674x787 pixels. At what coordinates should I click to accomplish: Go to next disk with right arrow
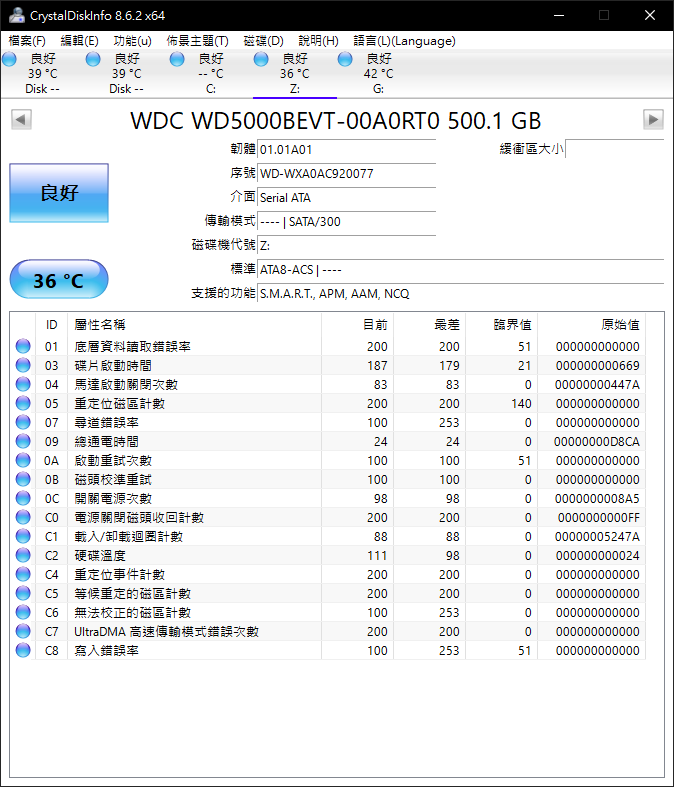653,119
